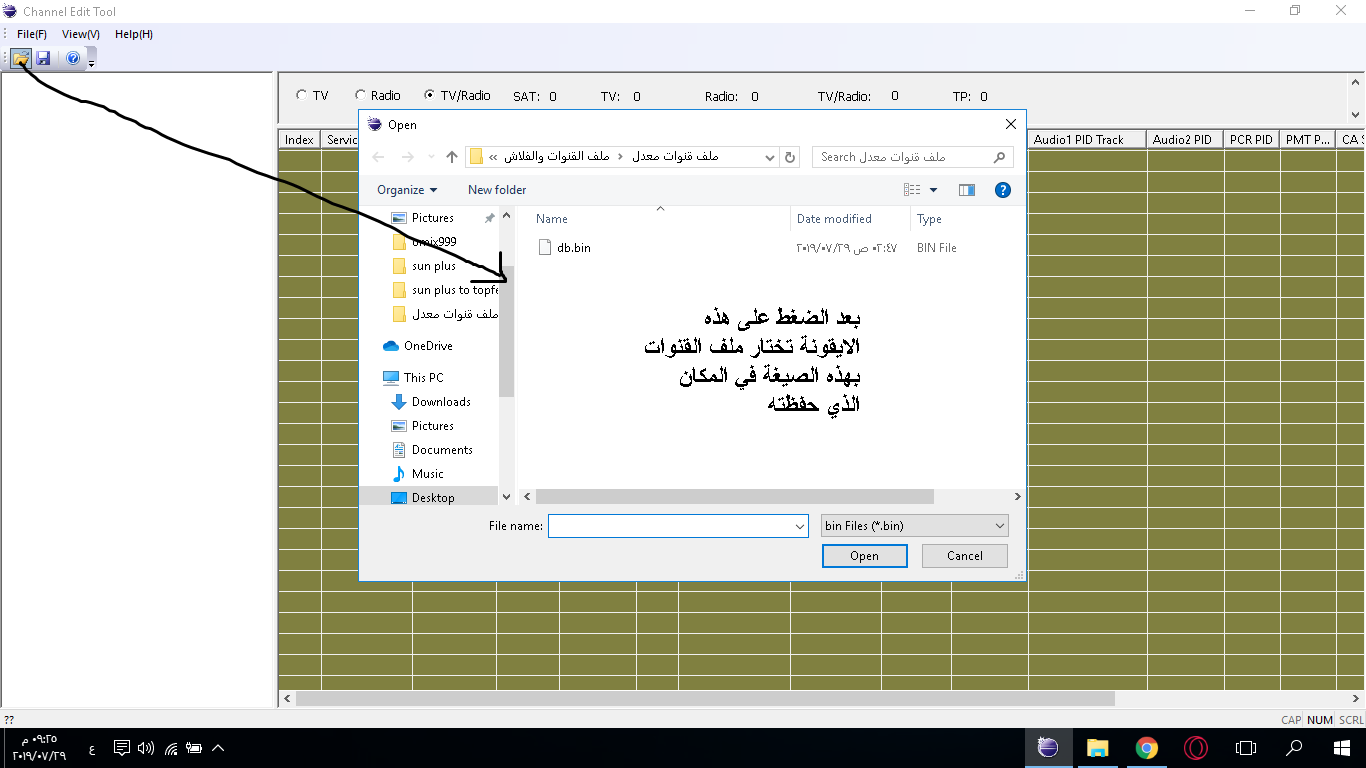The image size is (1366, 768).
Task: Open the Organize dropdown
Action: pyautogui.click(x=407, y=190)
